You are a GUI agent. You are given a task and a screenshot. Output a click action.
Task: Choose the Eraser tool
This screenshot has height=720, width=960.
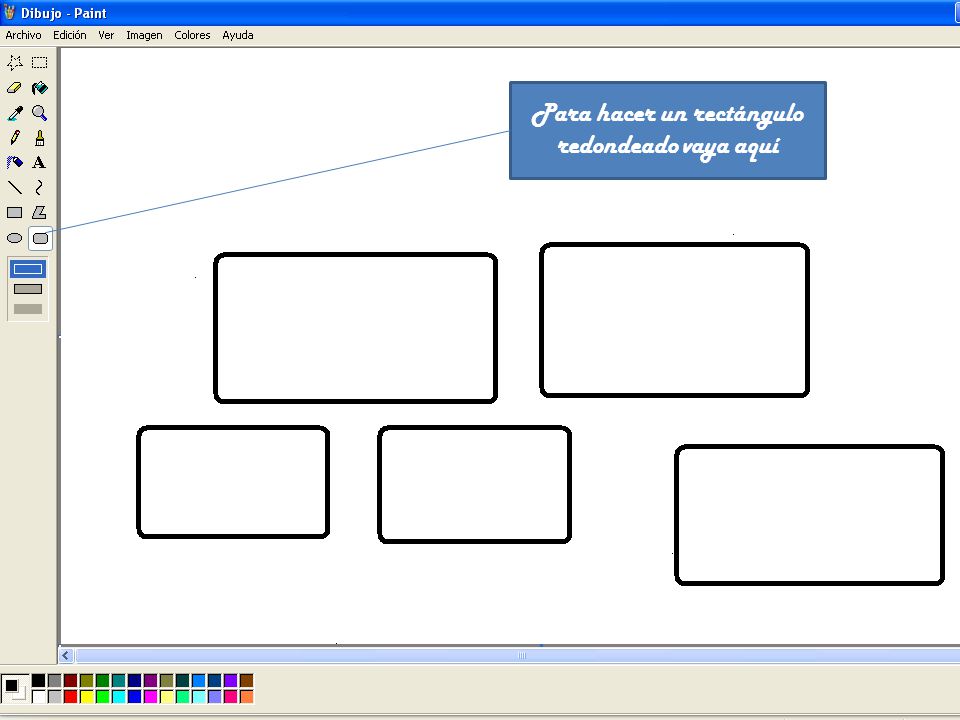(x=15, y=88)
